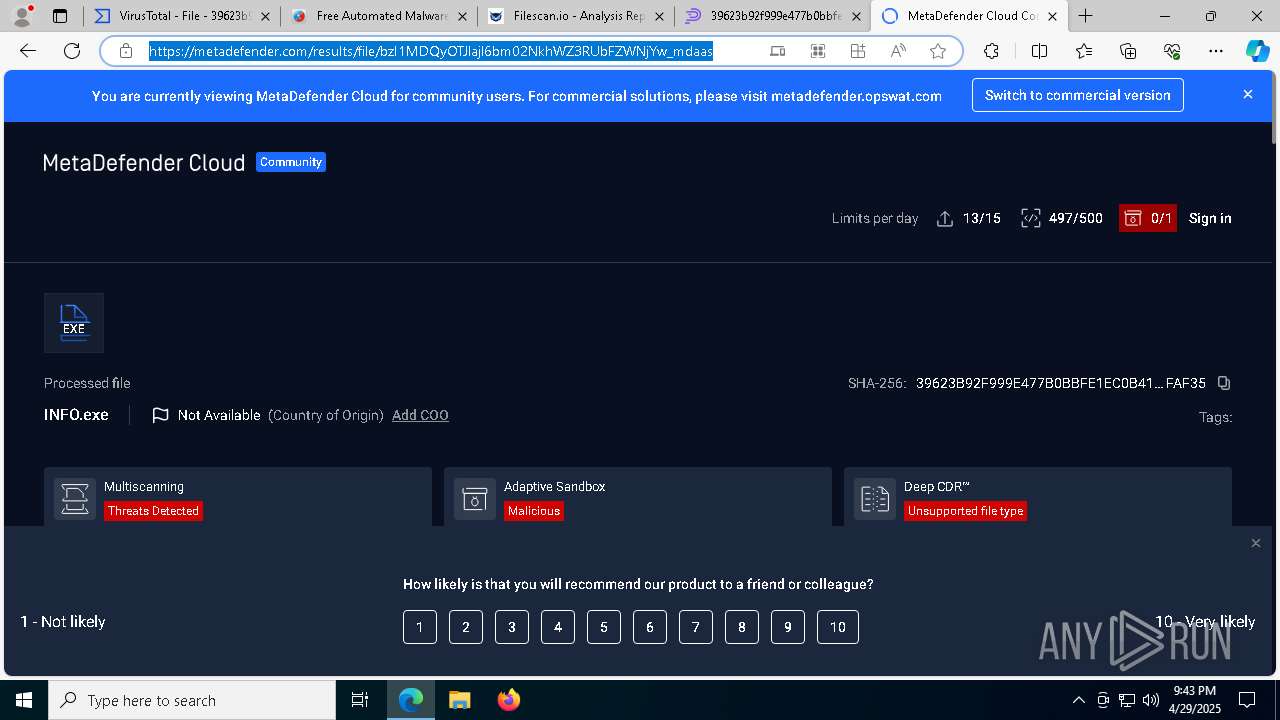Viewport: 1280px width, 720px height.
Task: Copy the SHA-256 hash with copy icon
Action: [1224, 383]
